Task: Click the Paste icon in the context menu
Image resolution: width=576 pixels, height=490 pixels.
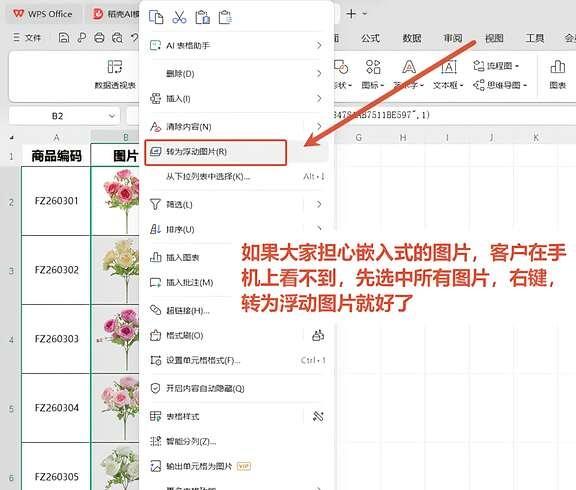Action: (202, 17)
